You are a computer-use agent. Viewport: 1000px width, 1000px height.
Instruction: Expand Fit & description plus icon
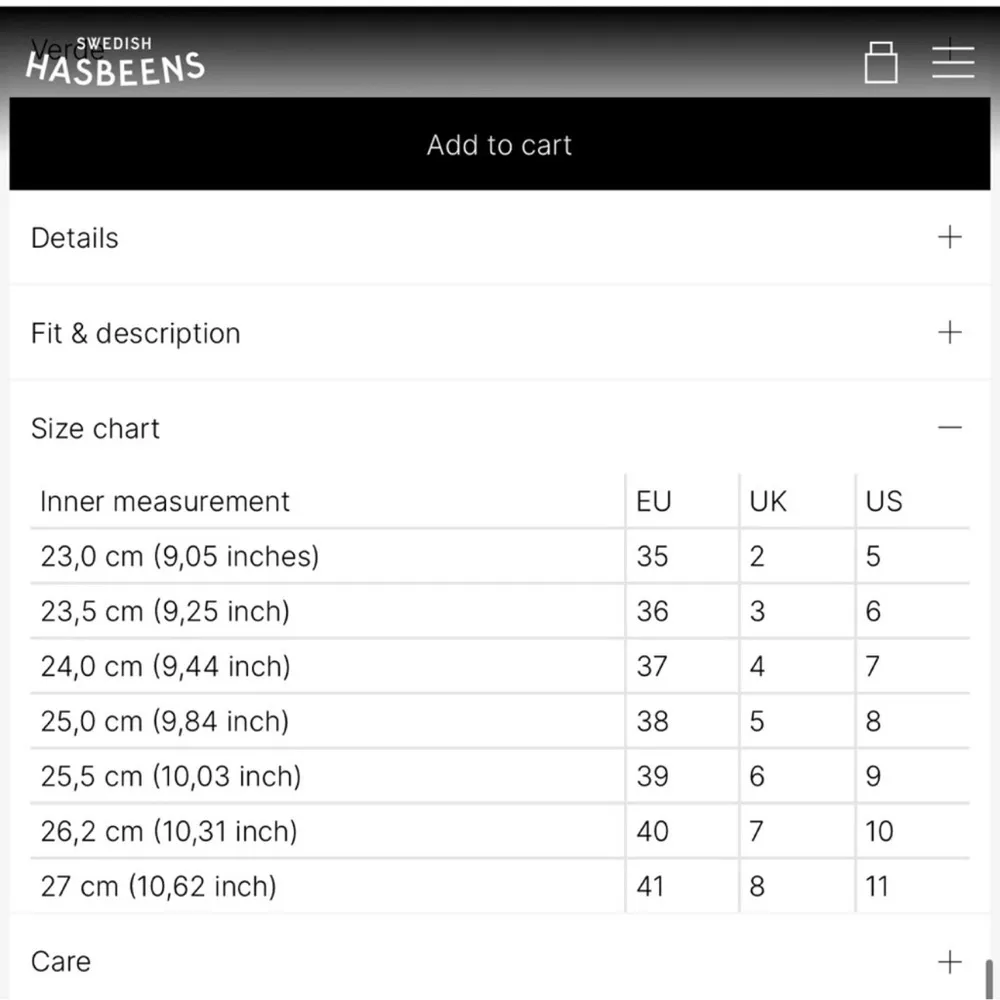pos(949,332)
